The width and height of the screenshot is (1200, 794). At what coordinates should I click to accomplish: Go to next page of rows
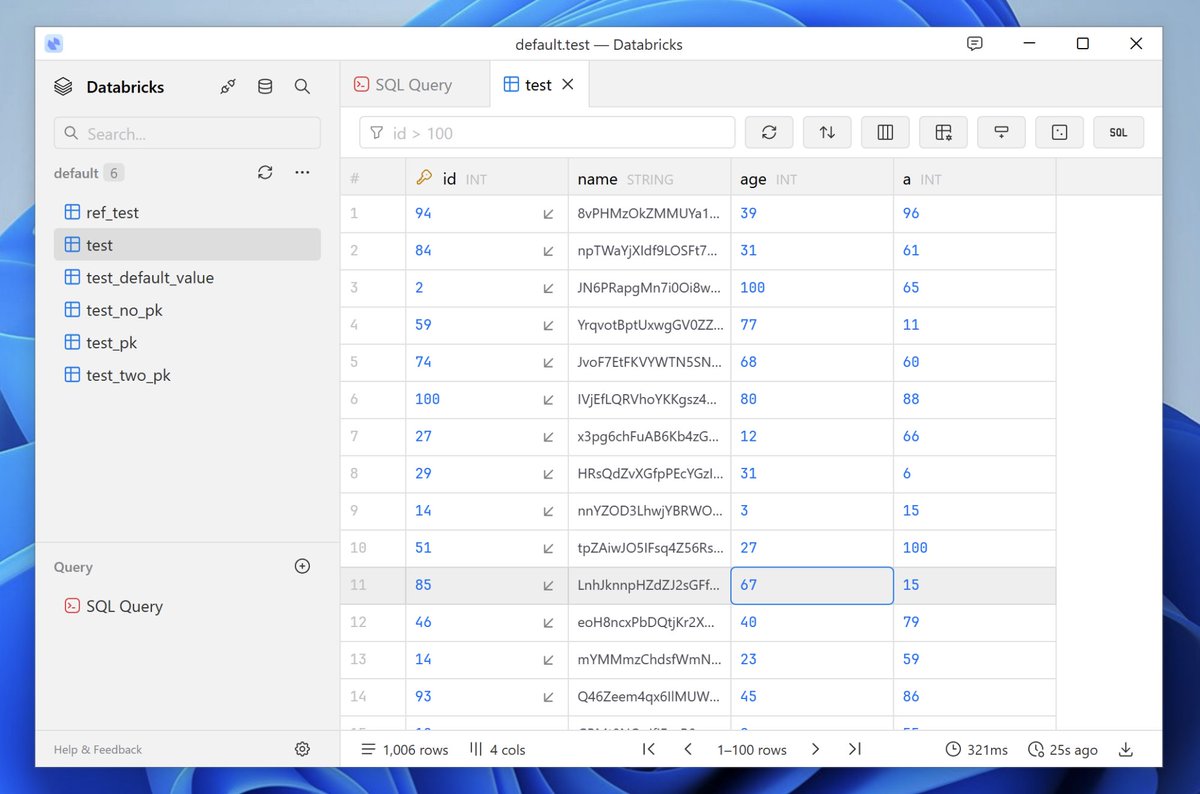(815, 749)
